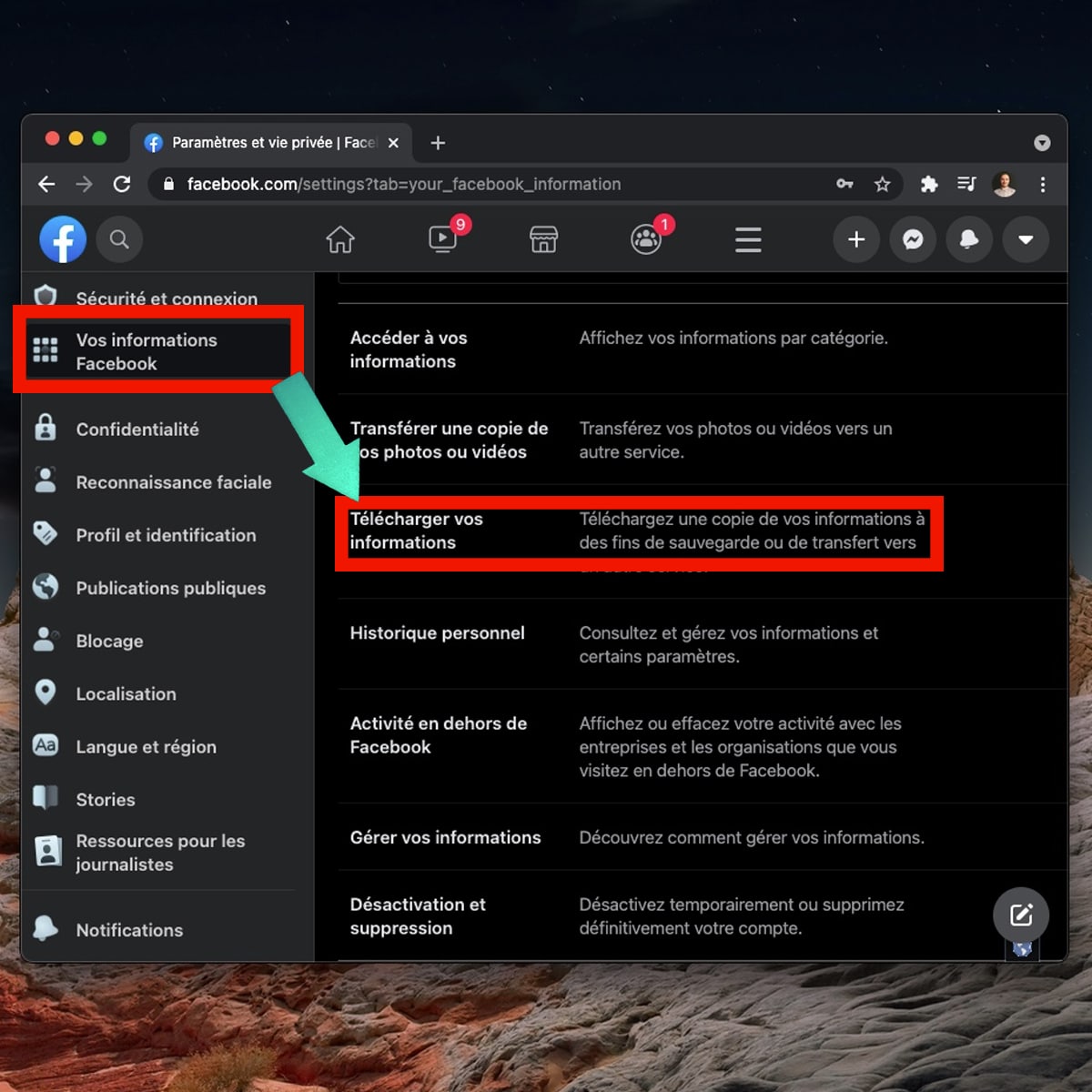Open the Marketplace storefront icon

click(543, 239)
